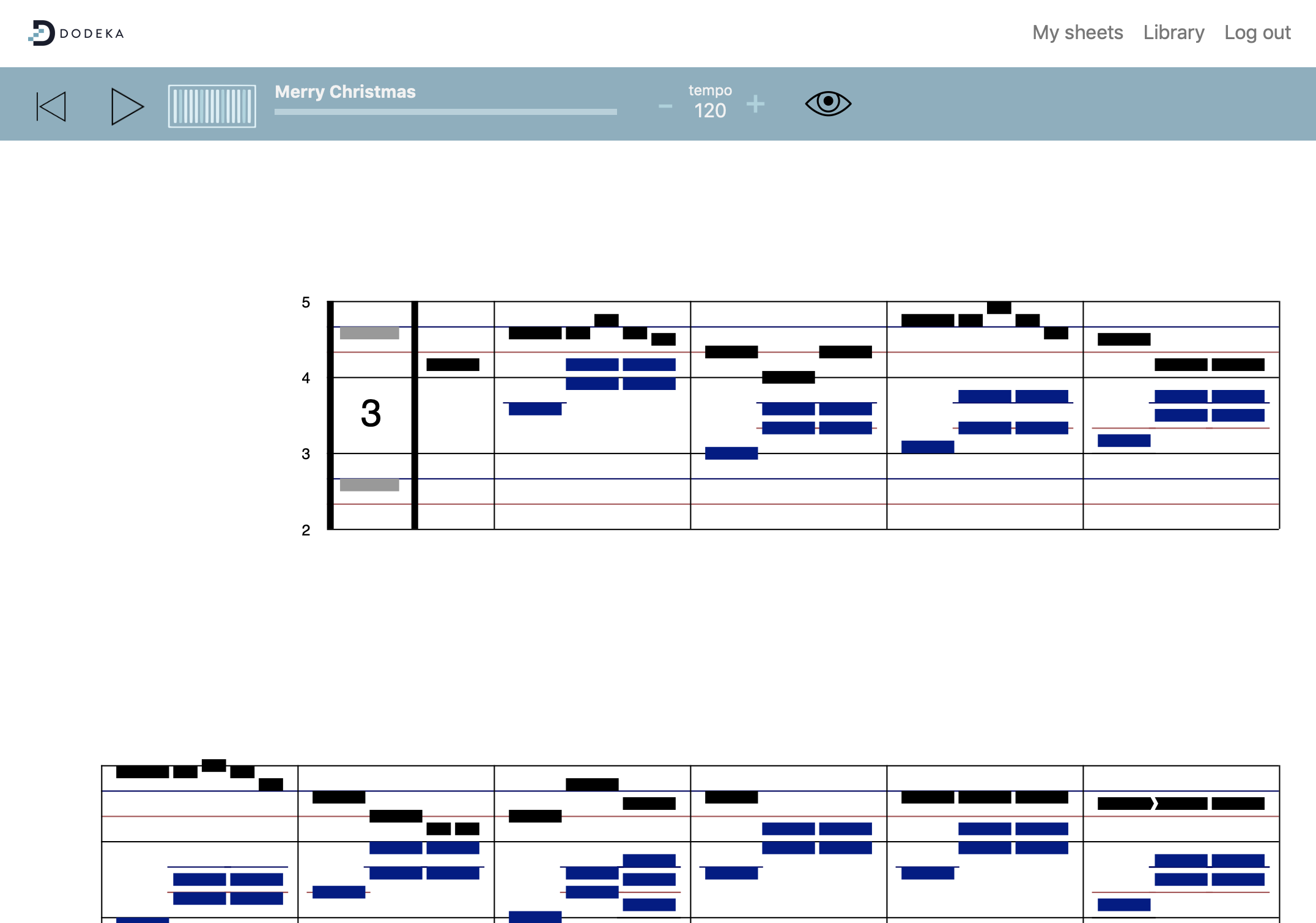Viewport: 1316px width, 923px height.
Task: Click octave label 2 on the staff
Action: [x=306, y=531]
